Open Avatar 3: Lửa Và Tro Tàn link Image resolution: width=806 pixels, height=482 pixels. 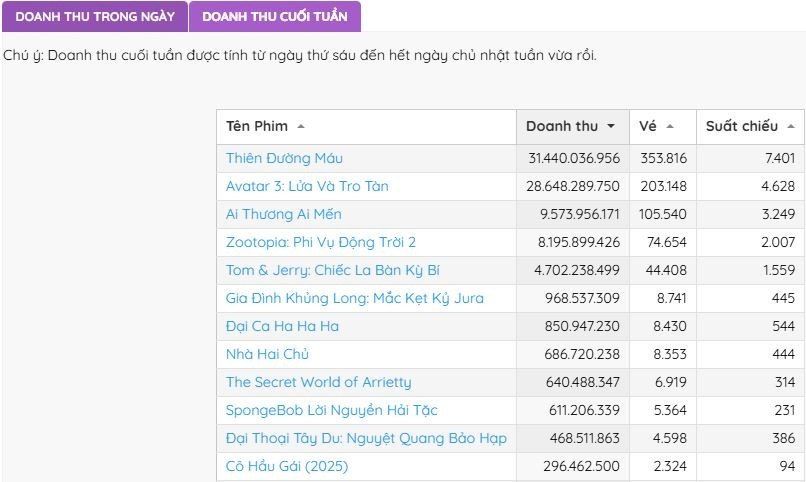[x=307, y=186]
